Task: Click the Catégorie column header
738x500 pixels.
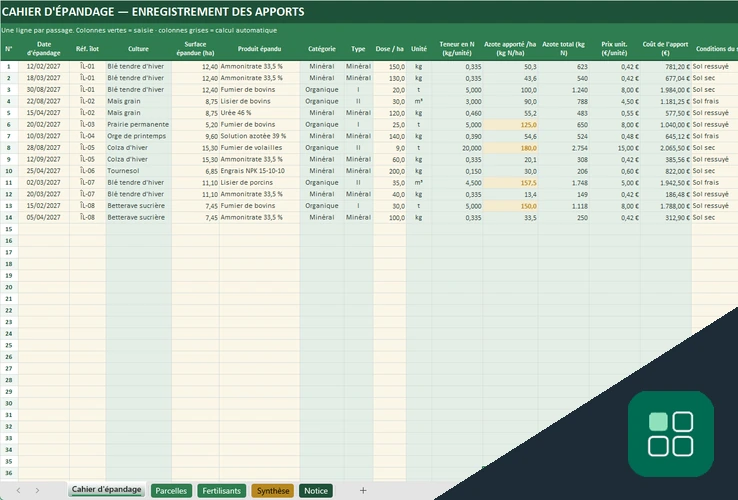Action: pos(322,48)
